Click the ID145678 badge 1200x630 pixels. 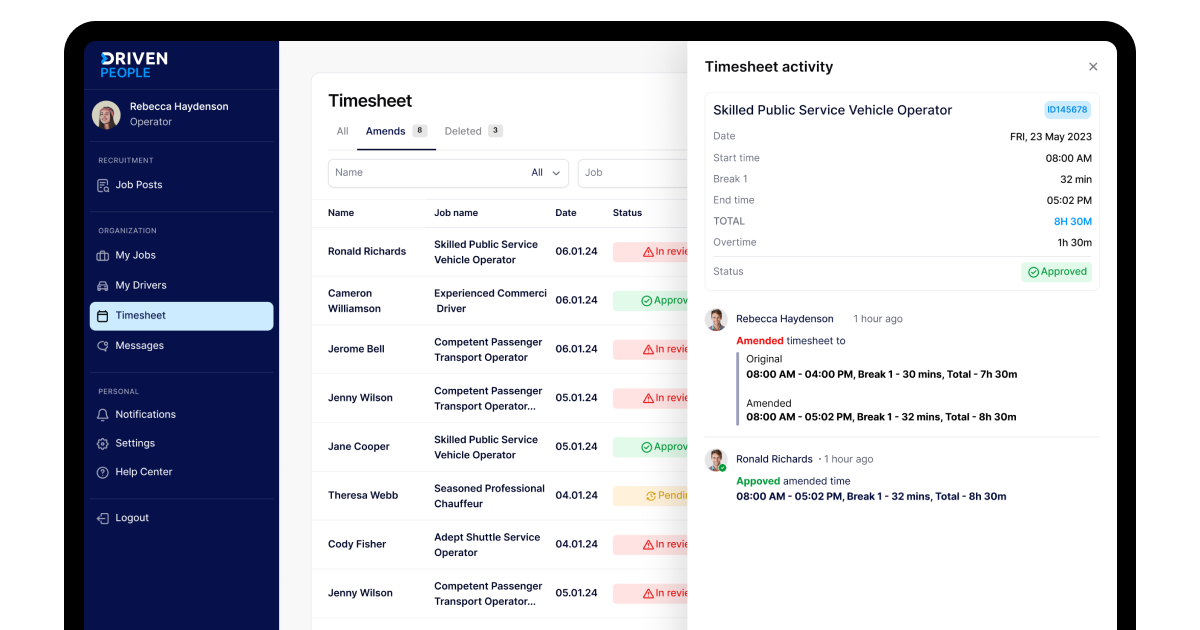[x=1067, y=110]
